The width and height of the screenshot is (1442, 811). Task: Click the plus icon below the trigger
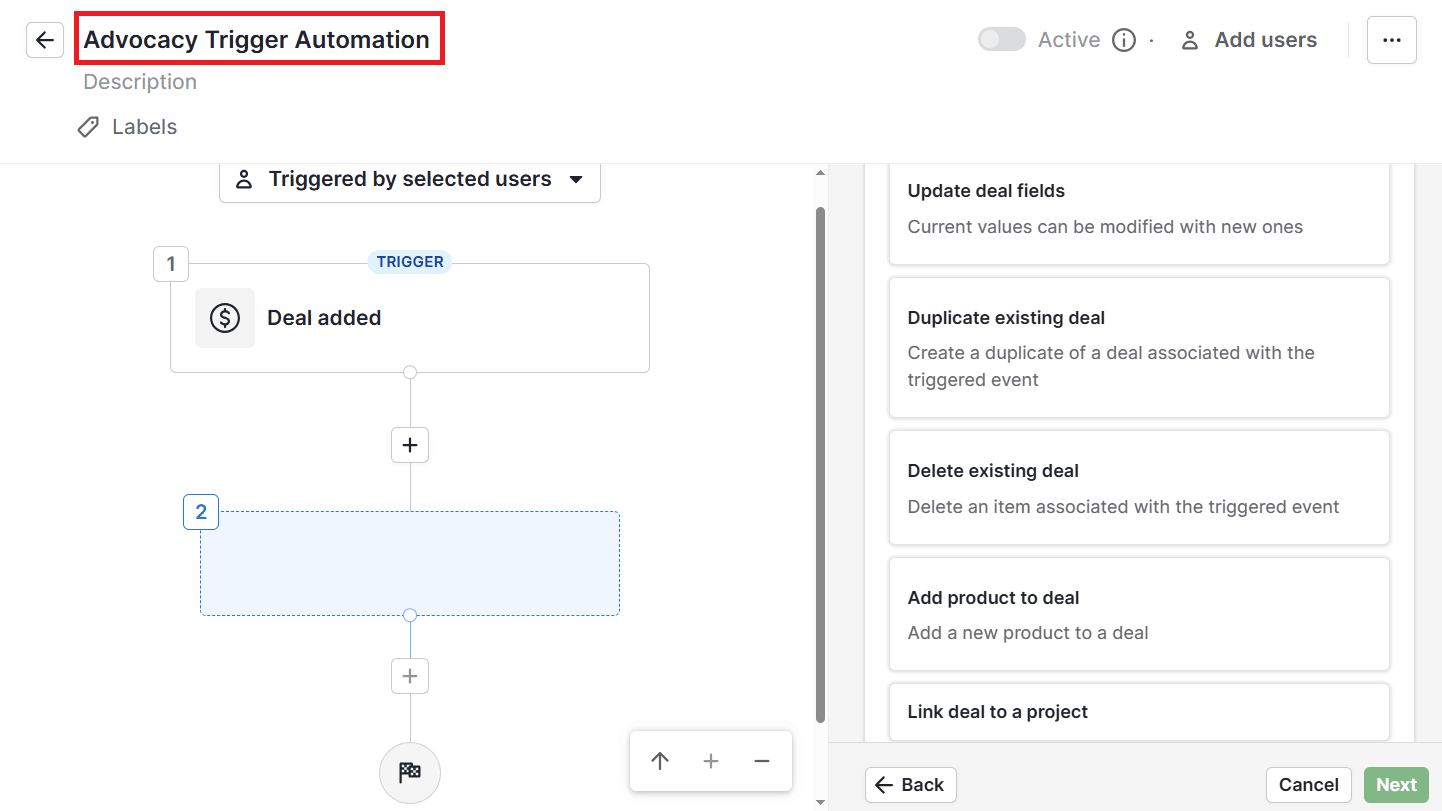pyautogui.click(x=409, y=444)
